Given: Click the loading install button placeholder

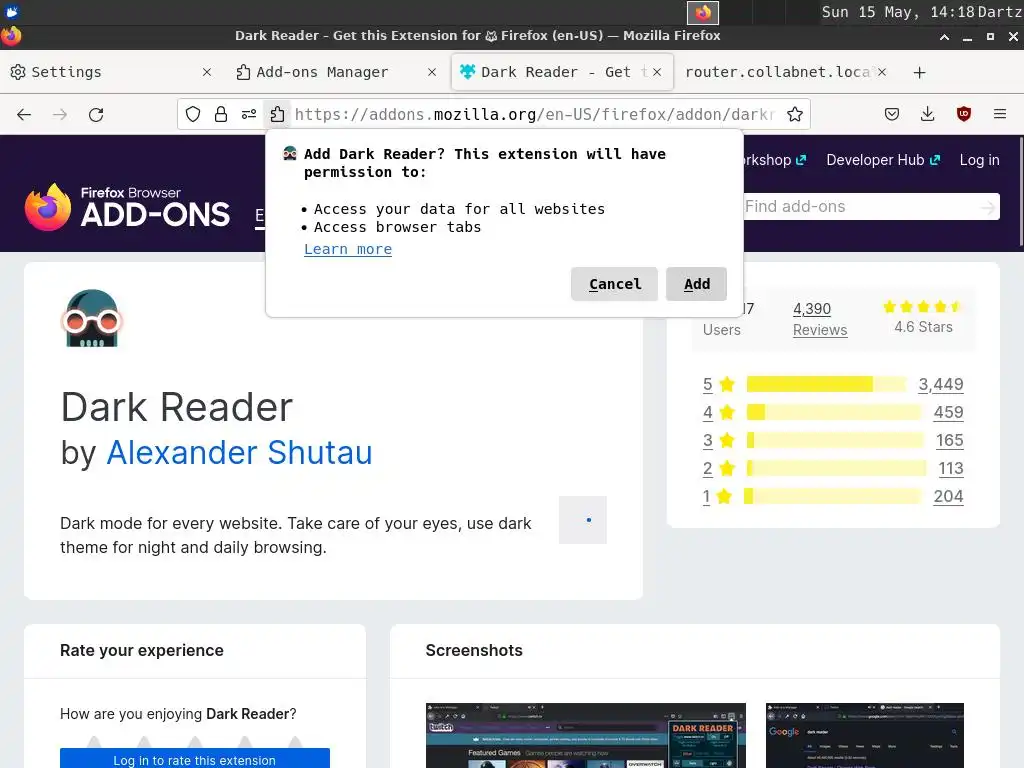Looking at the screenshot, I should [x=583, y=520].
